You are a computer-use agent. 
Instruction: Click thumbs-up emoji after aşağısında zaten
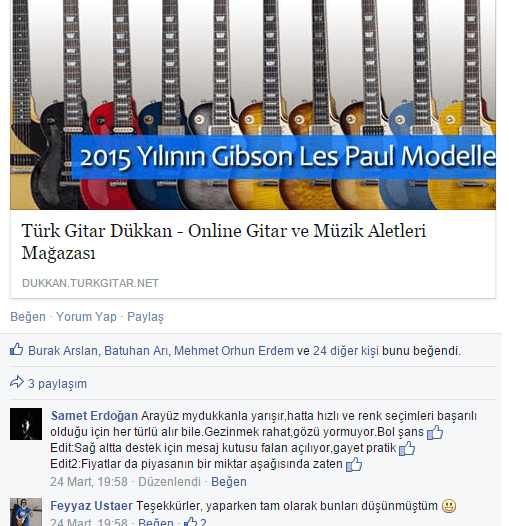pyautogui.click(x=354, y=464)
